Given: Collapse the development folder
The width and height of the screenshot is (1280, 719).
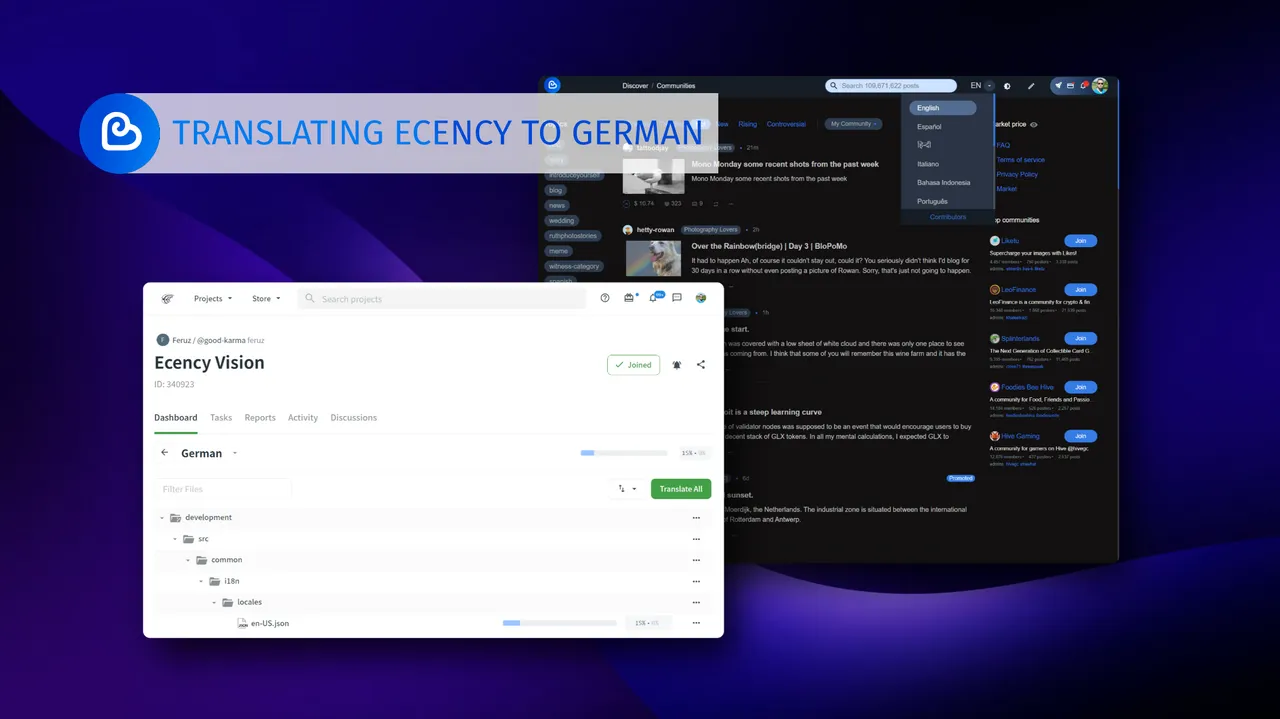Looking at the screenshot, I should pos(162,518).
